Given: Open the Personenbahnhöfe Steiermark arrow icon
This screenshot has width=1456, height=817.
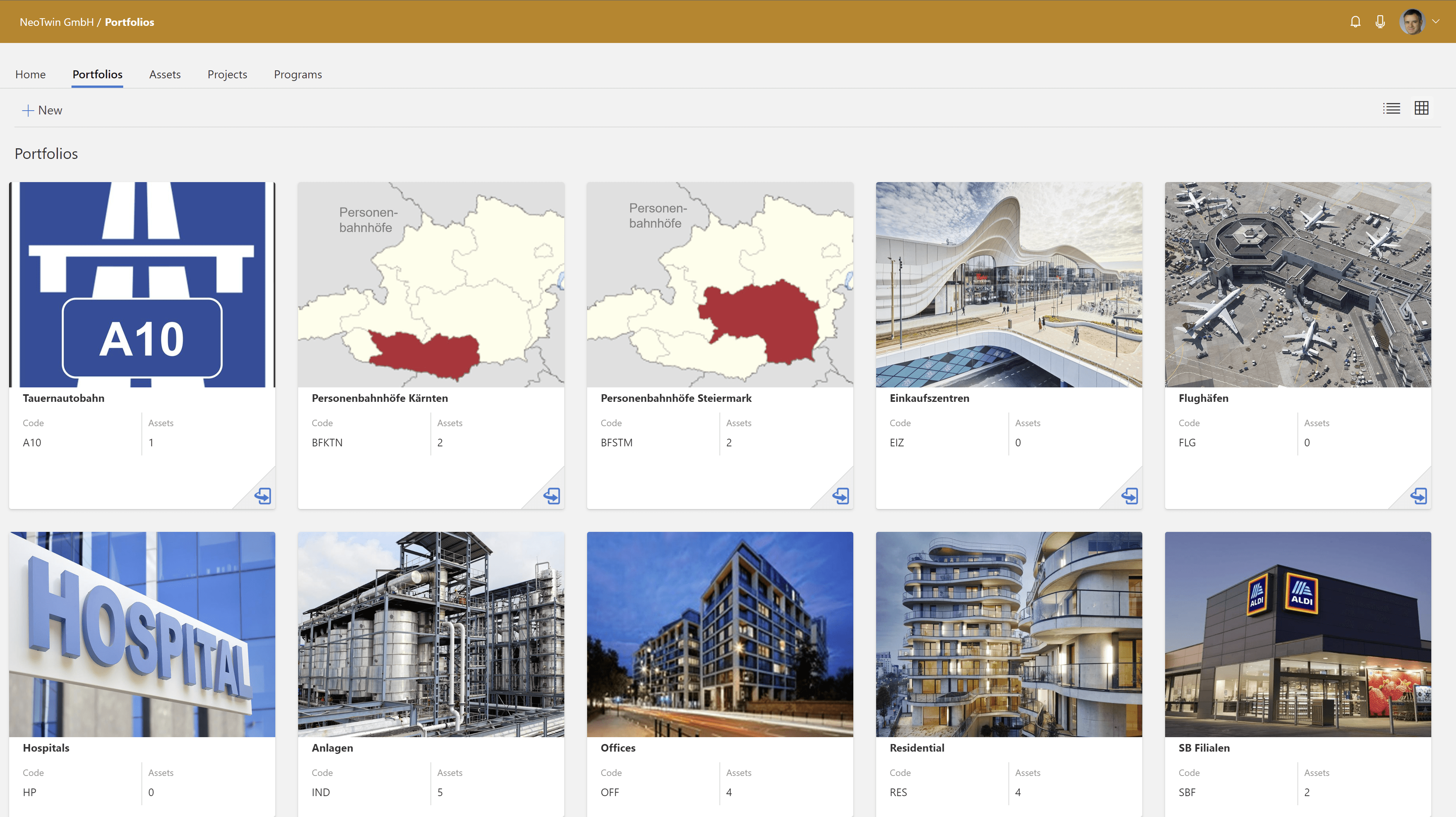Looking at the screenshot, I should pyautogui.click(x=840, y=495).
